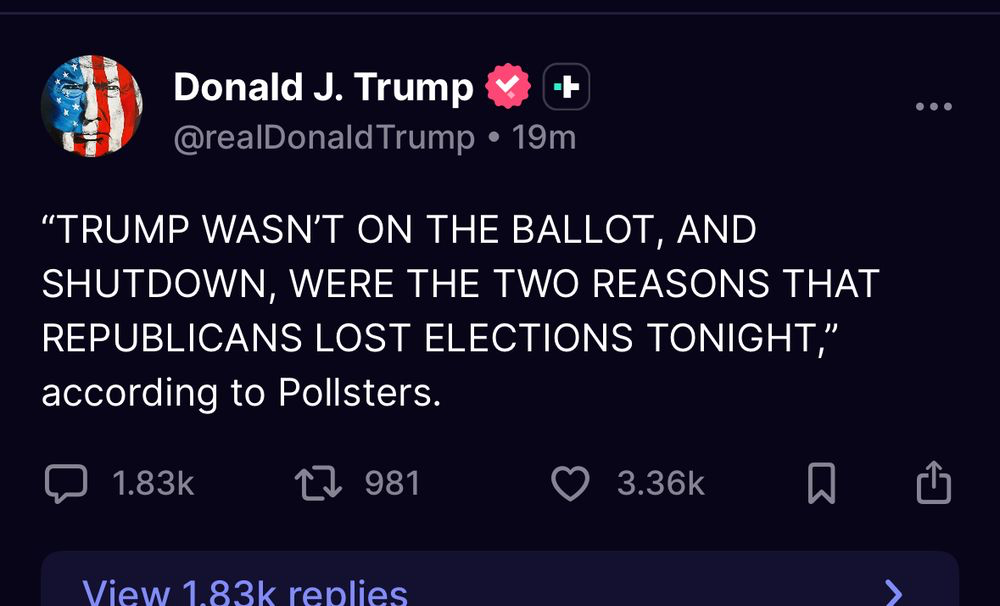Click the share icon on the post
This screenshot has height=606, width=1000.
934,482
